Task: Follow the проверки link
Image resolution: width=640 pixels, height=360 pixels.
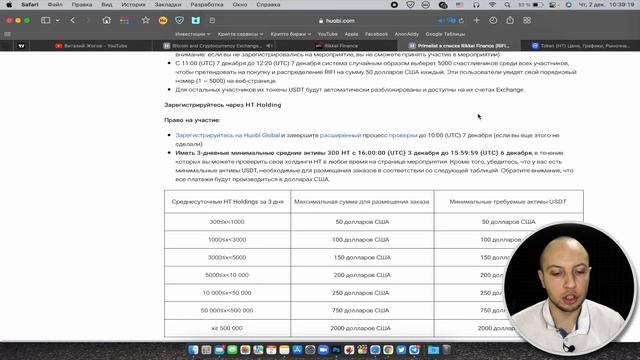Action: click(403, 135)
